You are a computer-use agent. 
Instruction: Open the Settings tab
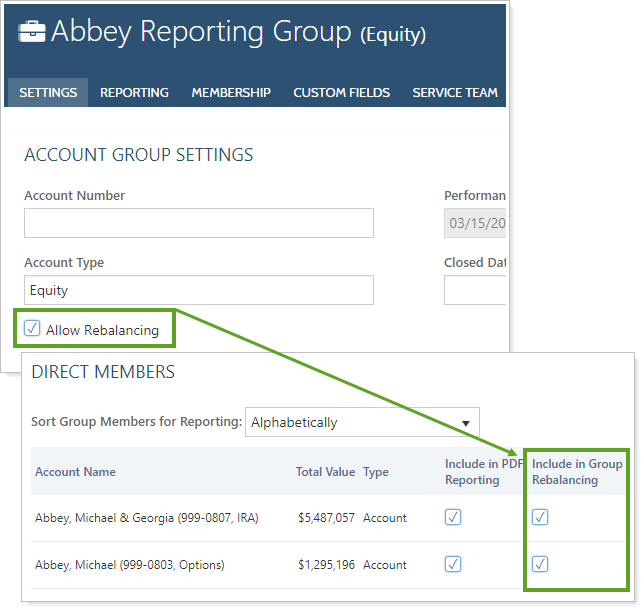click(48, 92)
